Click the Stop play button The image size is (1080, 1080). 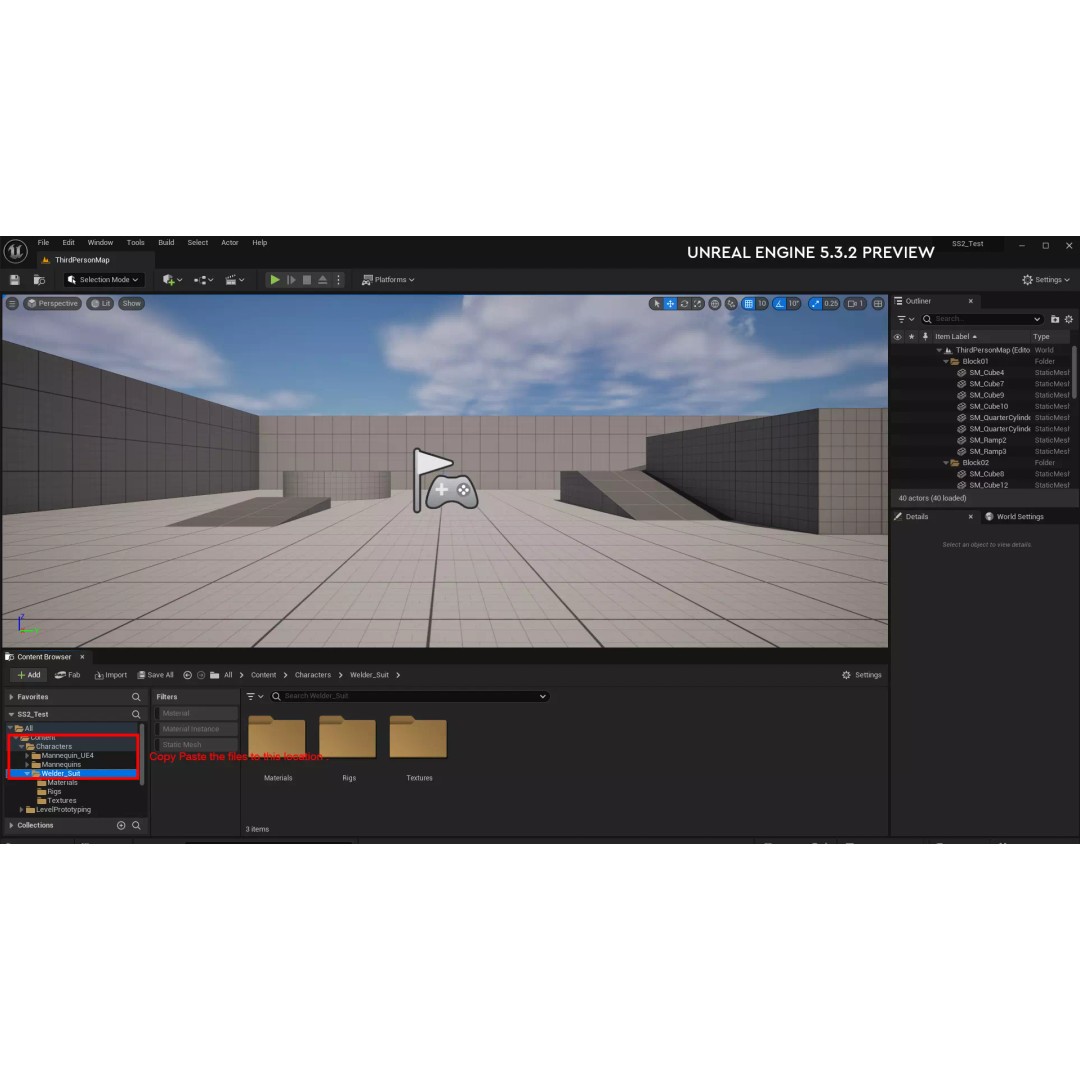[x=307, y=280]
